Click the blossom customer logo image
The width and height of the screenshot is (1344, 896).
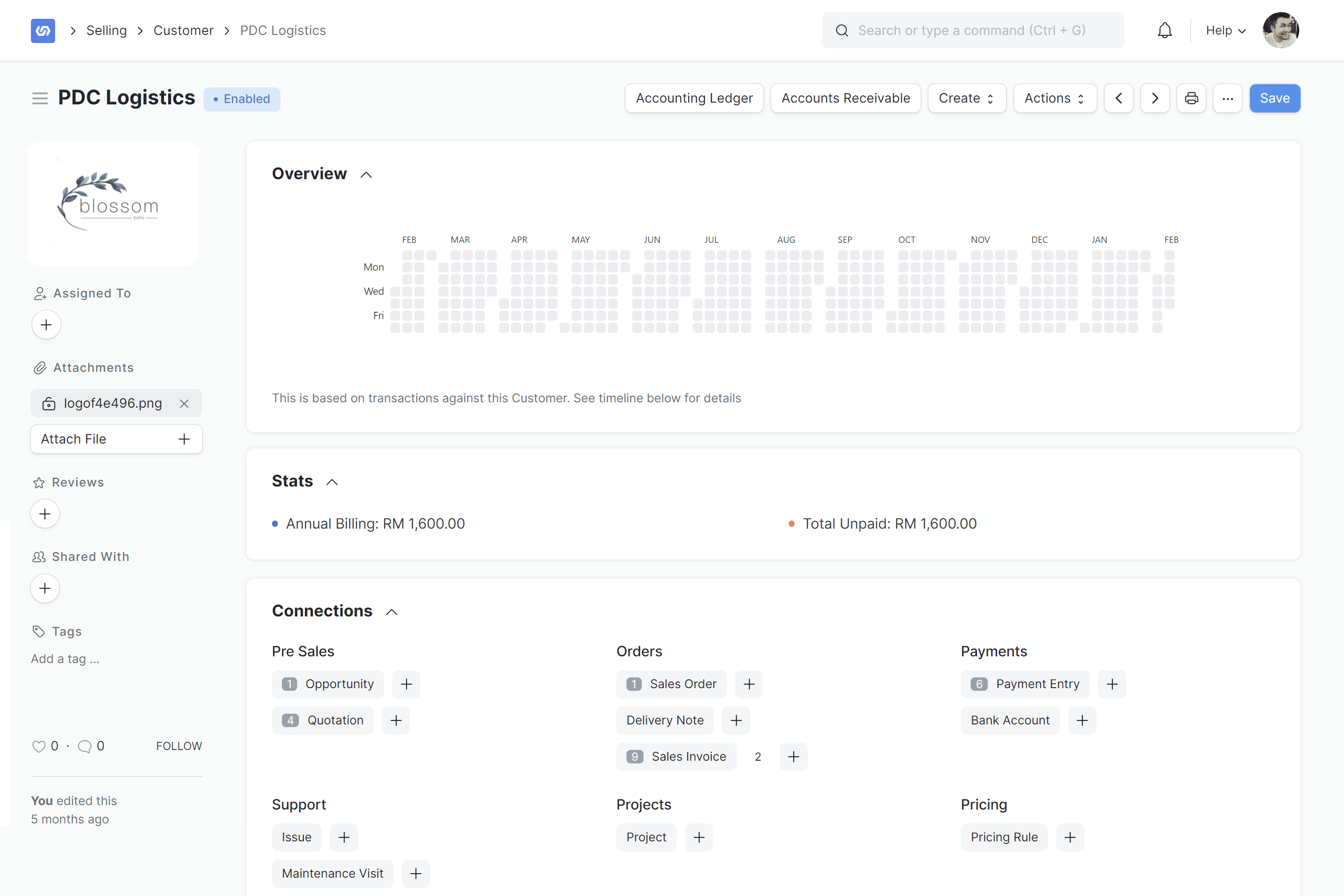112,203
